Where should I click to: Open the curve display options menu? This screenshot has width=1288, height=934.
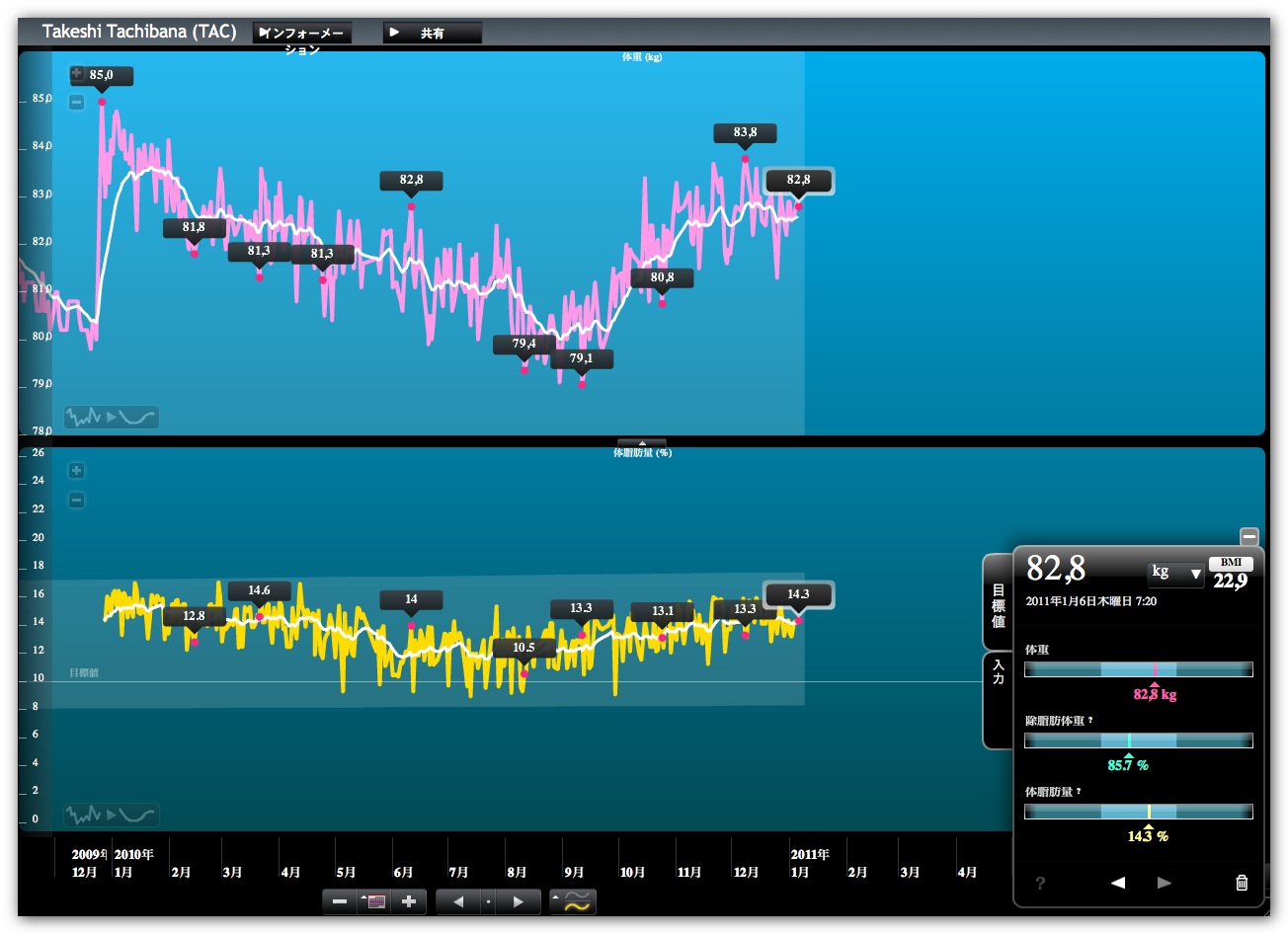[x=573, y=901]
